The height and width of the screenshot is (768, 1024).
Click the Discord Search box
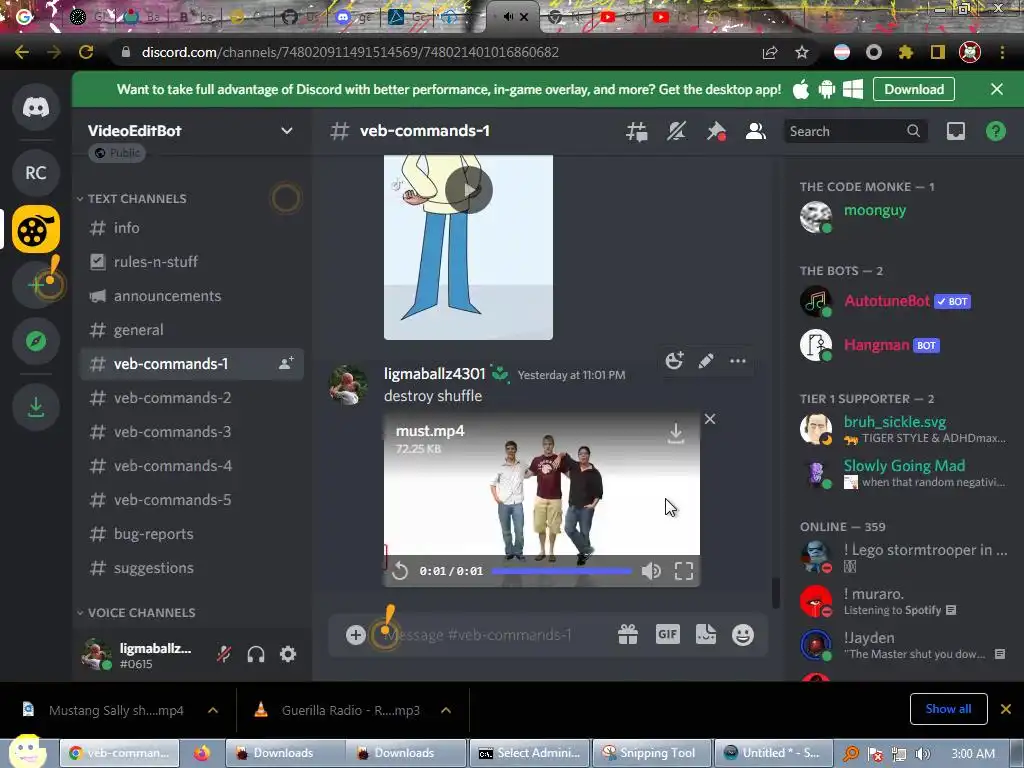[856, 131]
